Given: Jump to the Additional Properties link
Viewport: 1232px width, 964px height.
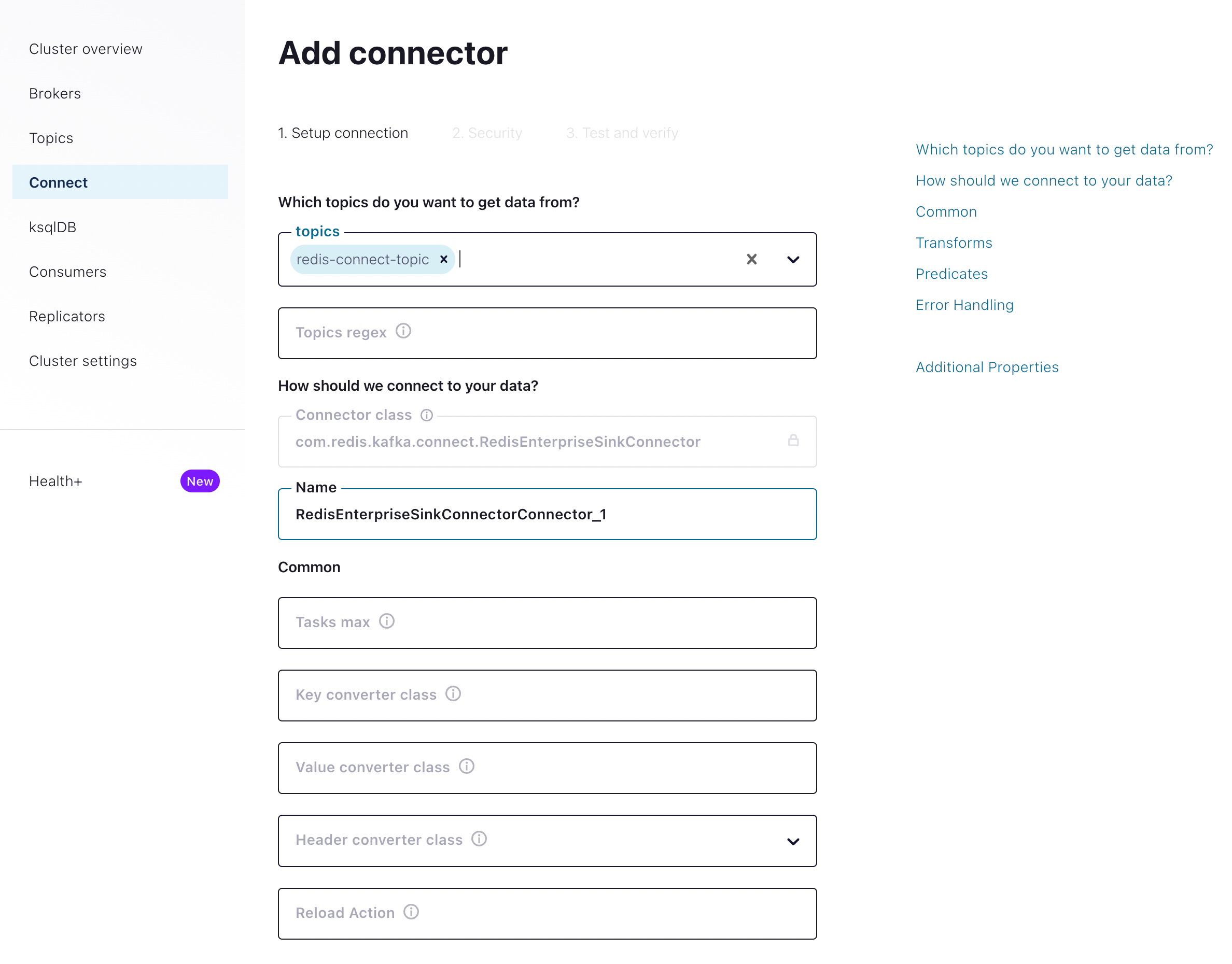Looking at the screenshot, I should [986, 367].
